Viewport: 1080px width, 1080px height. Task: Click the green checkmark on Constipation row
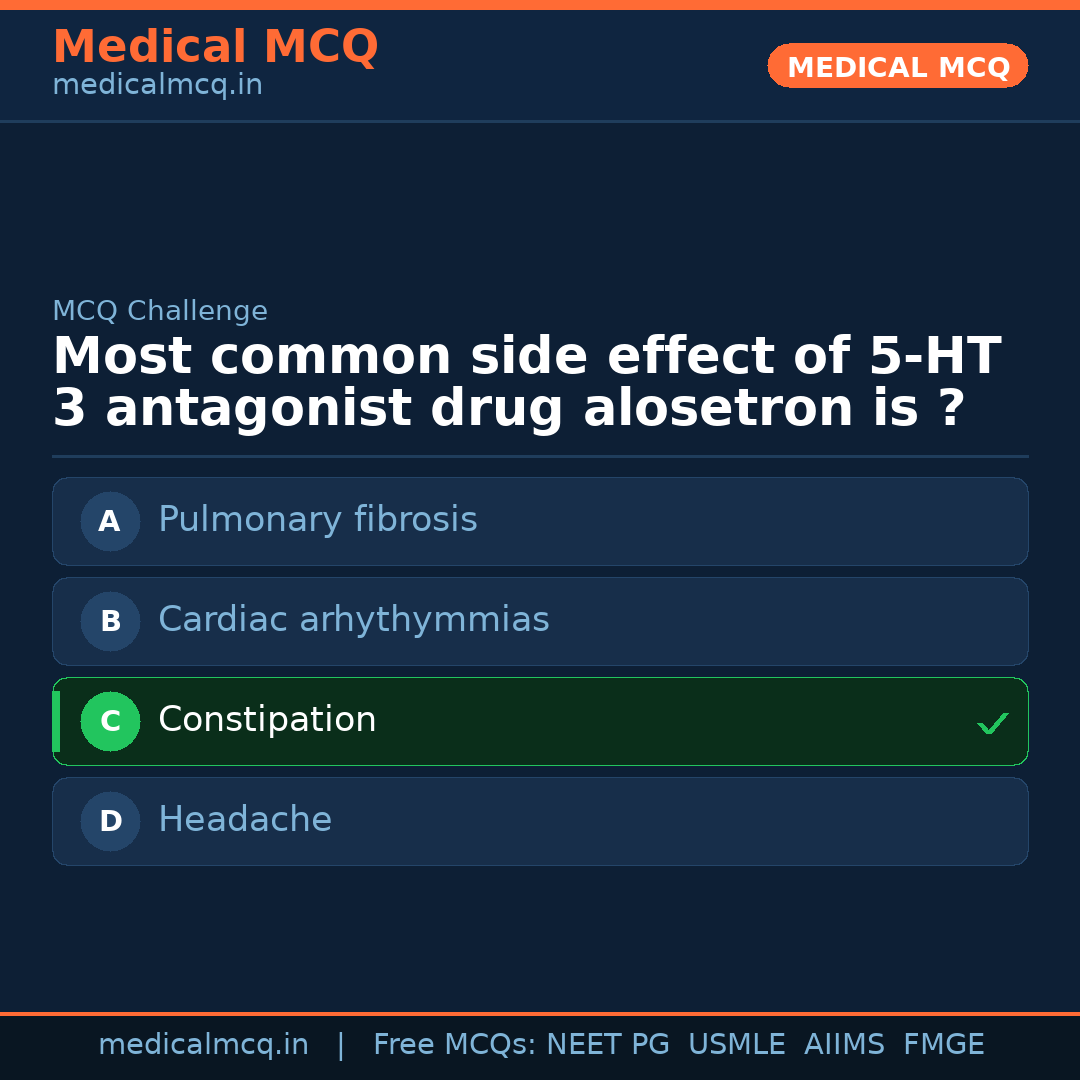click(x=992, y=723)
